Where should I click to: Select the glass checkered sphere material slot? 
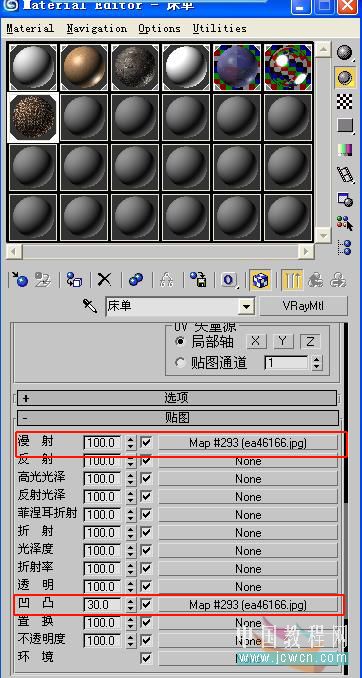[288, 67]
